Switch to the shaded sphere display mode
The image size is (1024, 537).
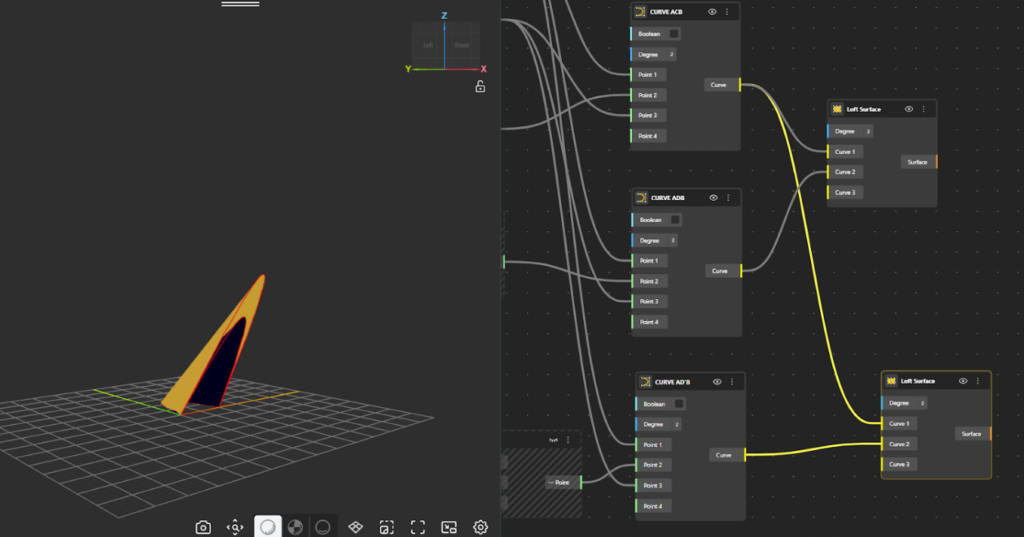click(267, 527)
